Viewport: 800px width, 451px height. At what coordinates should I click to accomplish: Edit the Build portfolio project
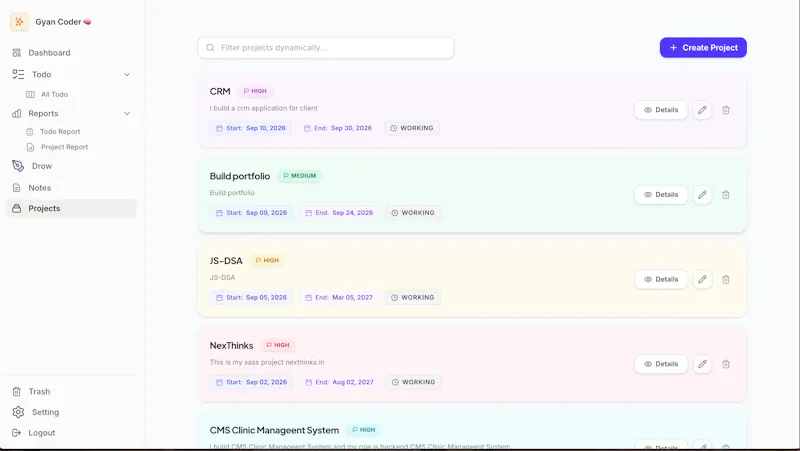tap(703, 194)
